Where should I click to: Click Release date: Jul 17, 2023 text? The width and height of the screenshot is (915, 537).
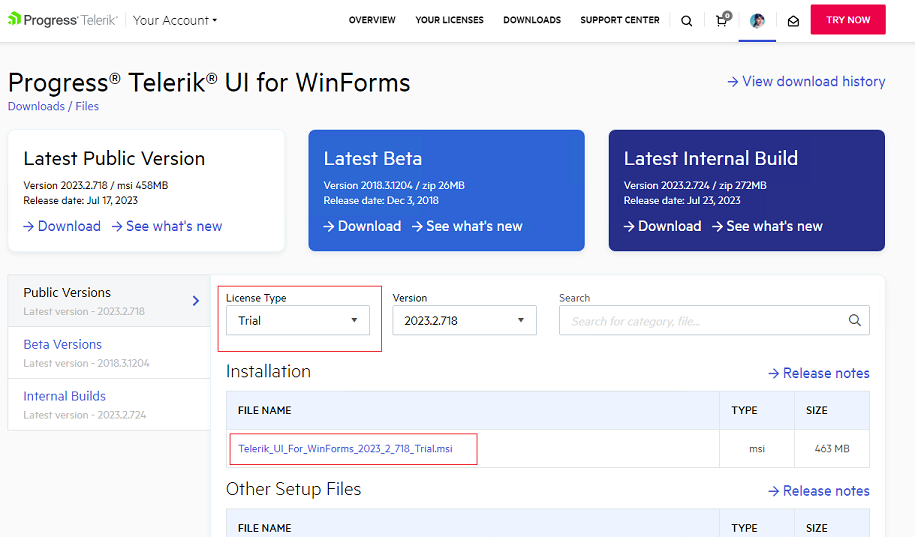(81, 200)
